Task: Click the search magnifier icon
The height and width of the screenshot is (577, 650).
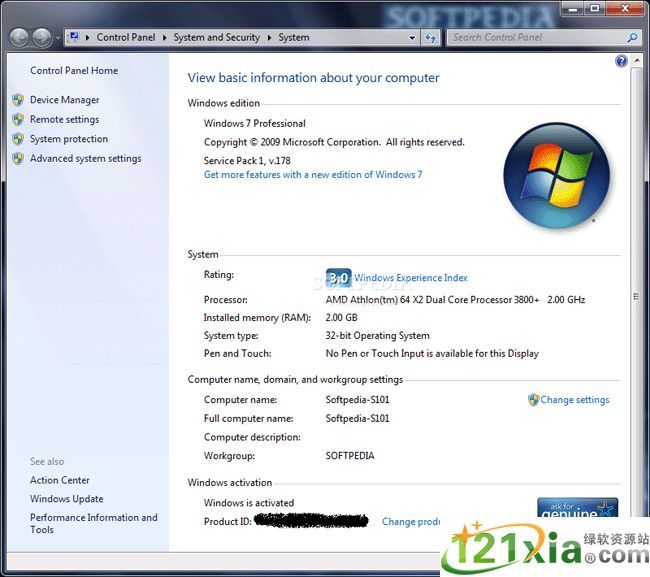Action: coord(632,38)
